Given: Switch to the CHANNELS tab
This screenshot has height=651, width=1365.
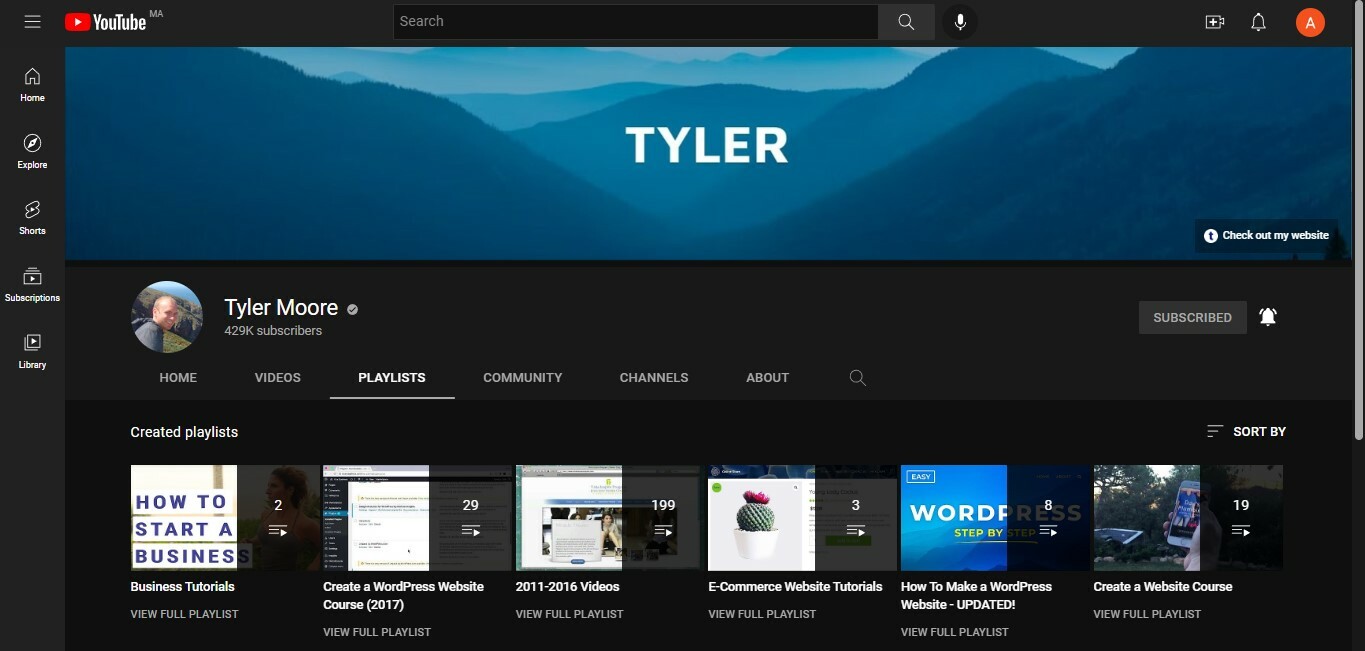Looking at the screenshot, I should pyautogui.click(x=654, y=378).
